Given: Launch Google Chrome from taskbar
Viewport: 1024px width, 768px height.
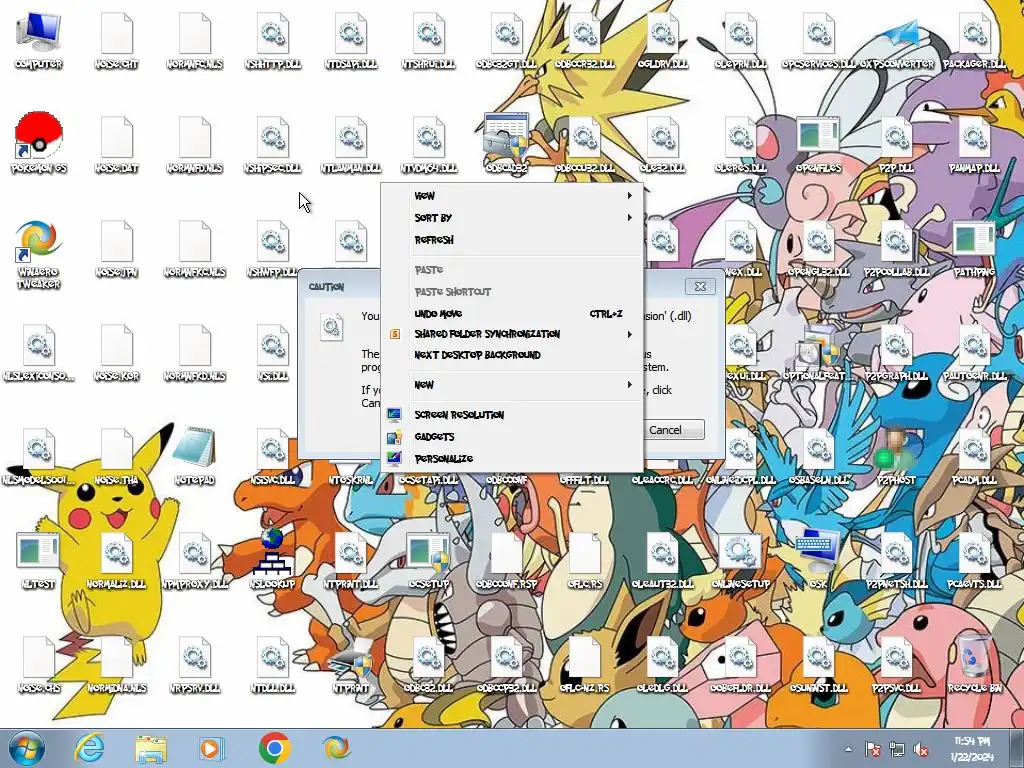Looking at the screenshot, I should 274,748.
